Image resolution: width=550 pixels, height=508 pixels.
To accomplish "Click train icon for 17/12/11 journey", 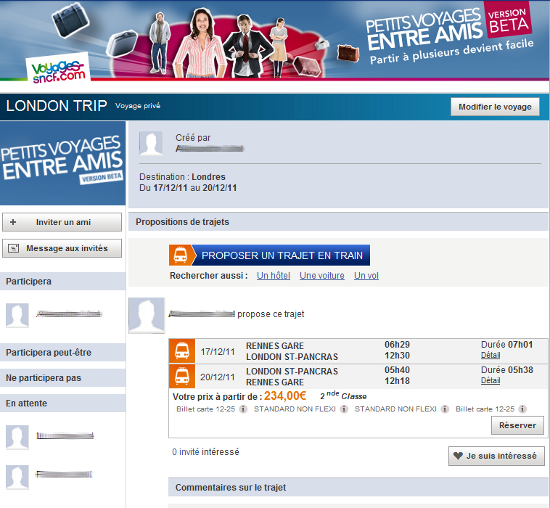I will [182, 351].
